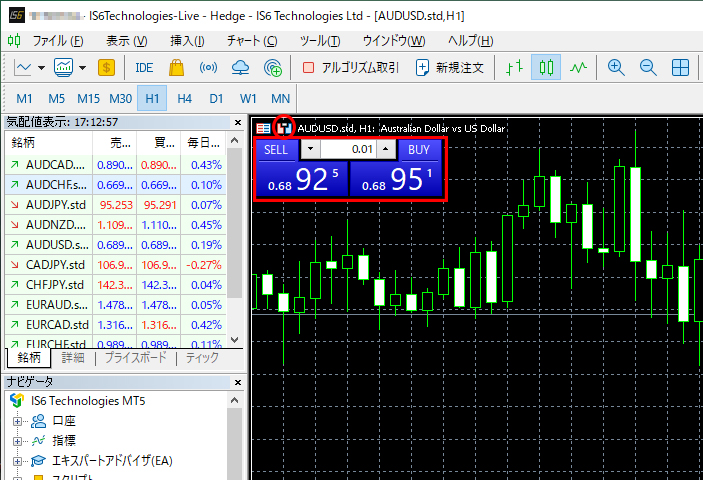Click the SELL button on chart
703x480 pixels.
click(x=276, y=149)
